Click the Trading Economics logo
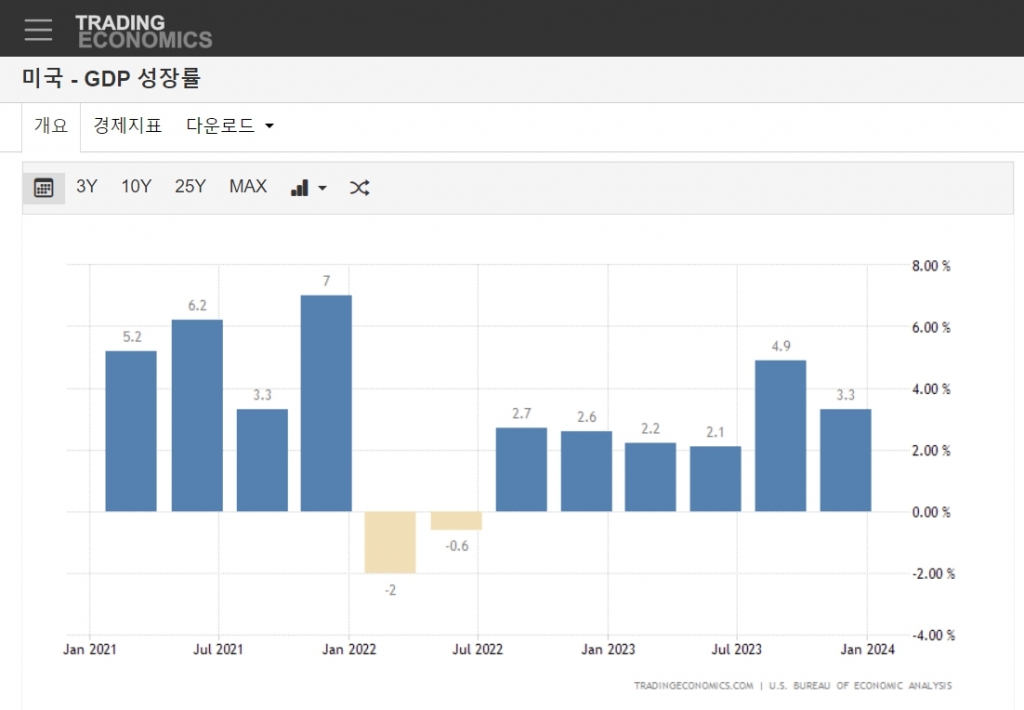 point(143,31)
